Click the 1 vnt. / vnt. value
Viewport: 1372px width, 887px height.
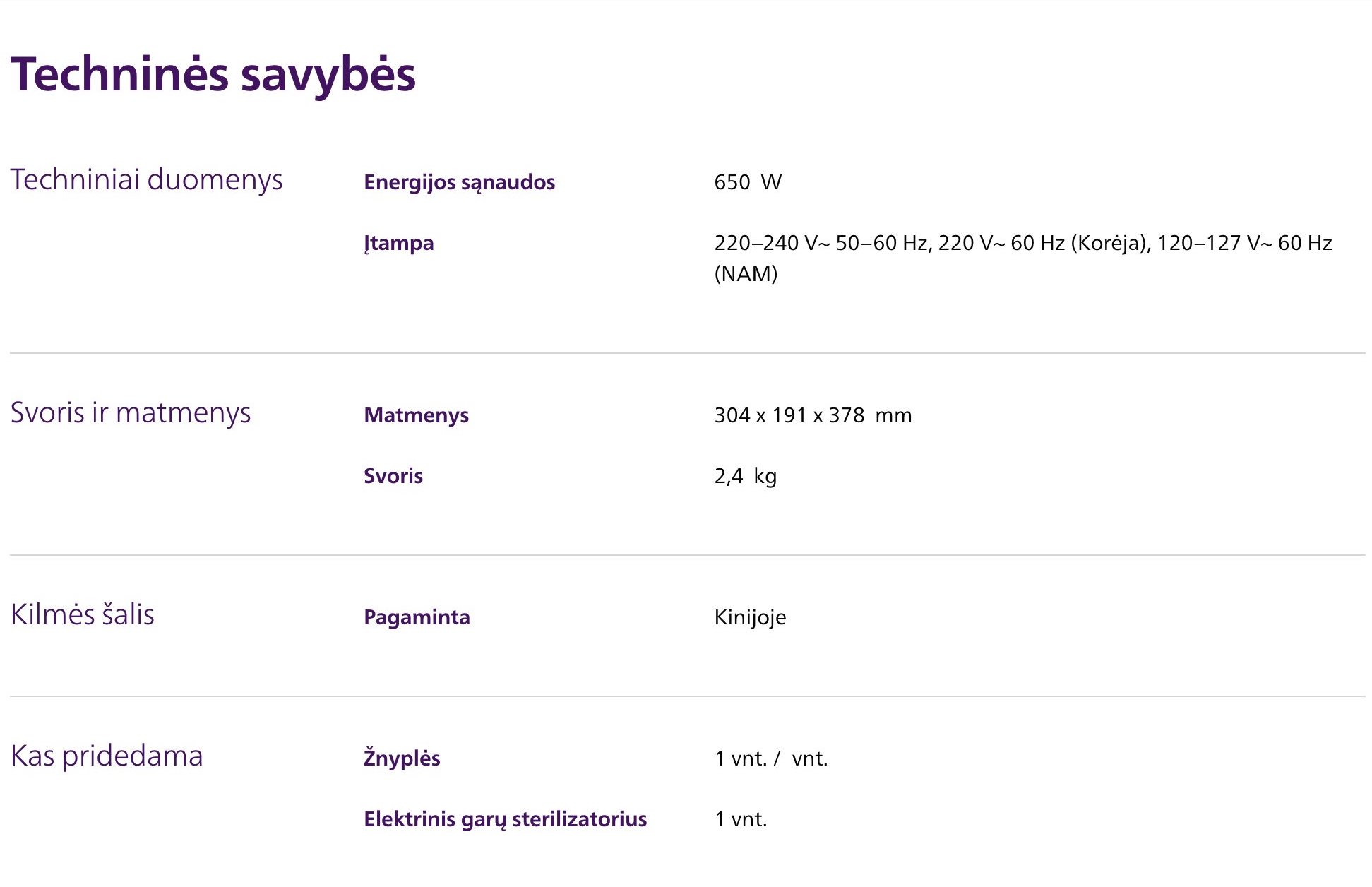point(770,758)
